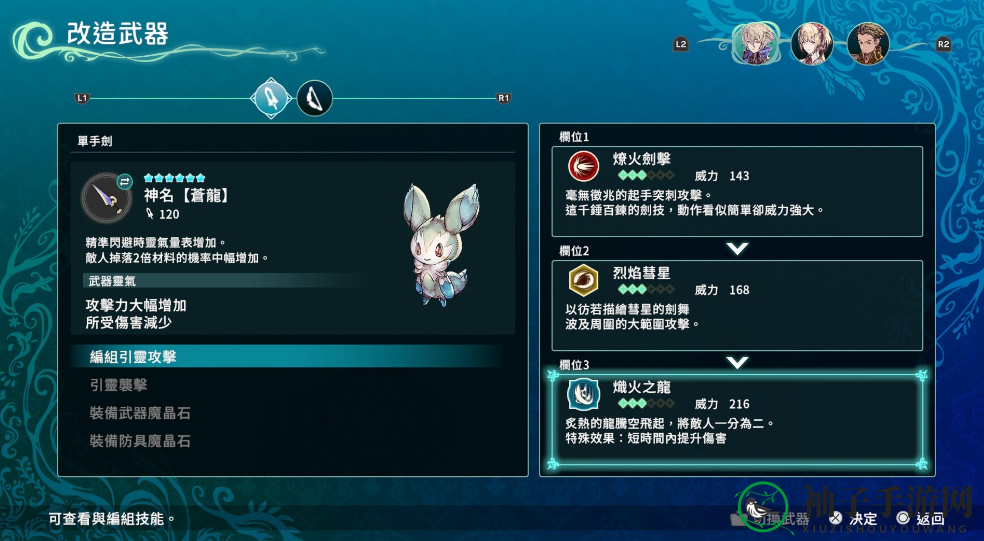Image resolution: width=984 pixels, height=541 pixels.
Task: Select the brown-haired male character portrait
Action: click(x=868, y=43)
